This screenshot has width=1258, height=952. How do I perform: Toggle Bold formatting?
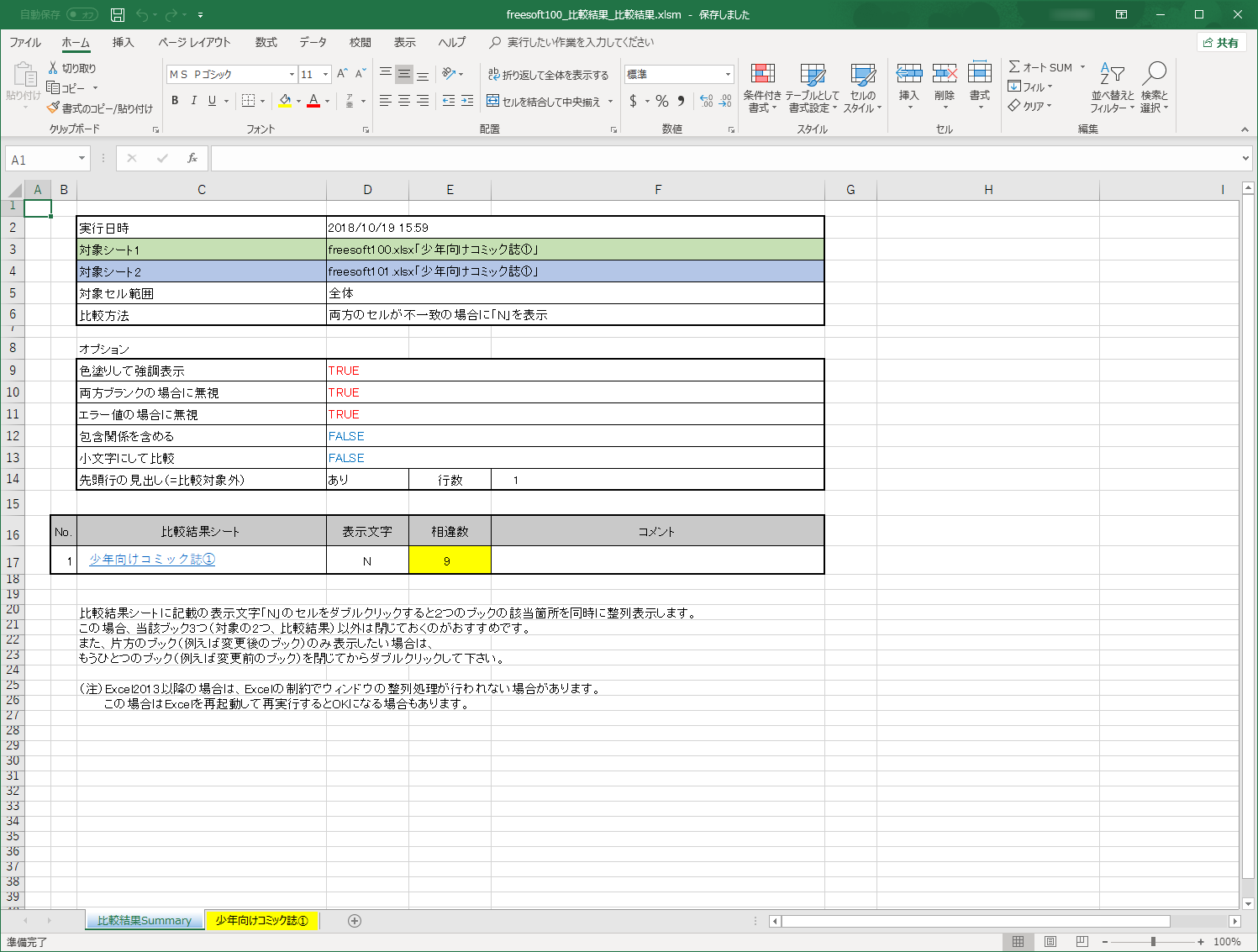[x=175, y=101]
